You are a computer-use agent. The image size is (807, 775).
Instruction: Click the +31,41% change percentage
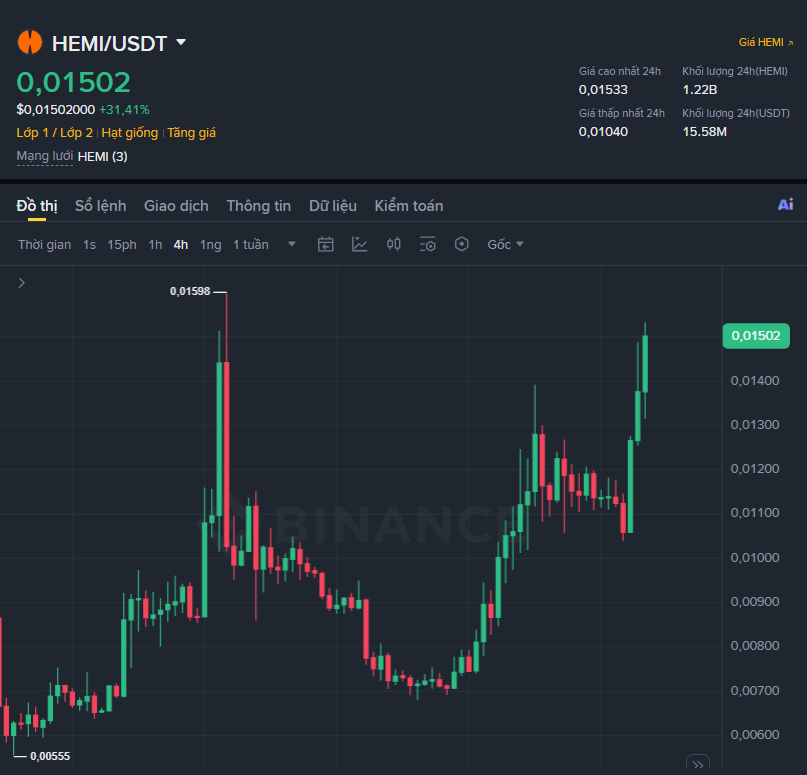coord(124,110)
